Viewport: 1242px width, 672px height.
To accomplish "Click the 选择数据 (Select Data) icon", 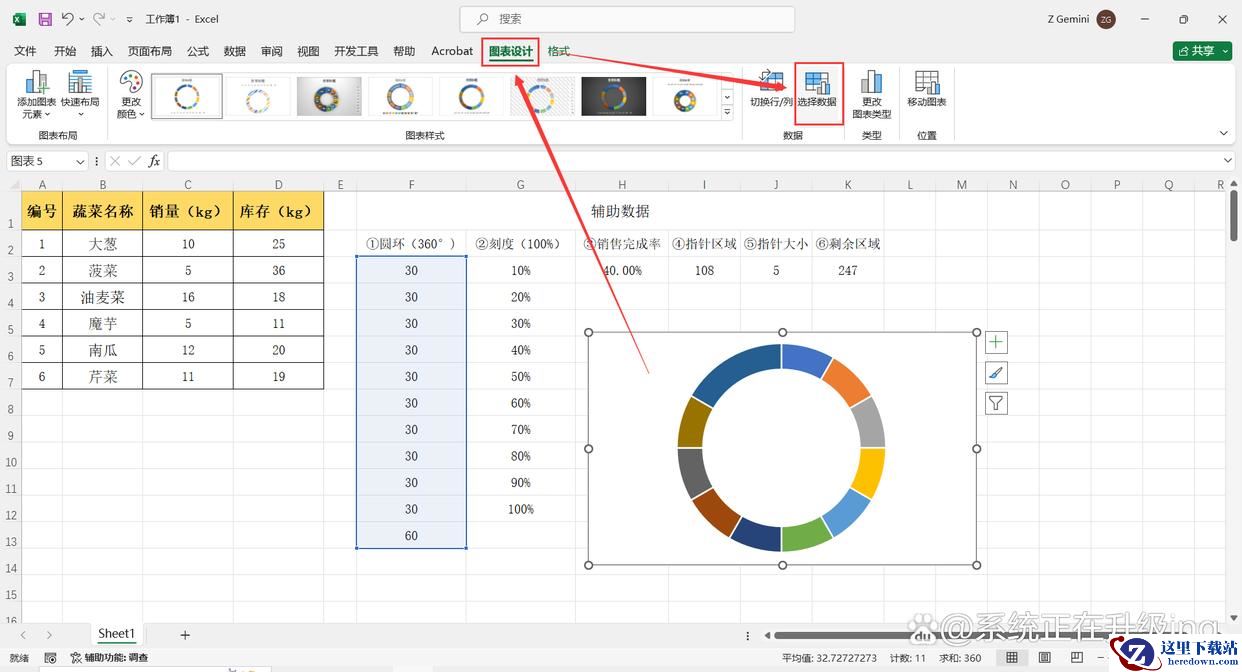I will [x=817, y=90].
